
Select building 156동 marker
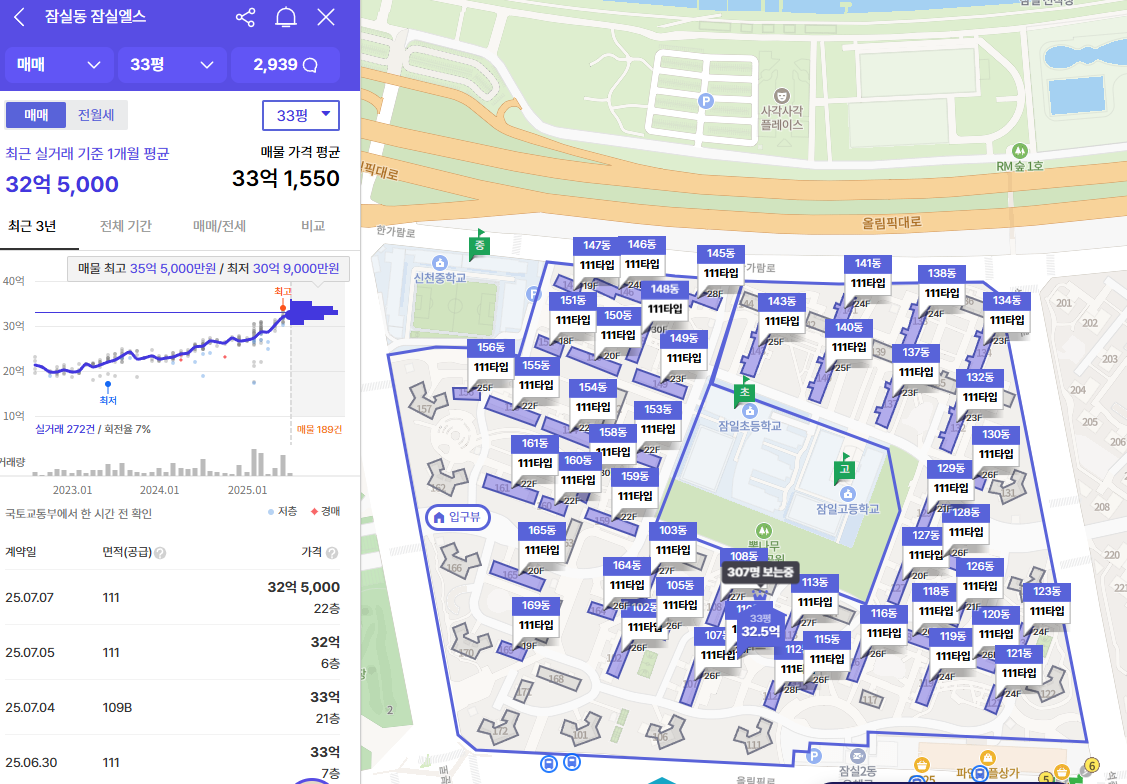click(491, 357)
